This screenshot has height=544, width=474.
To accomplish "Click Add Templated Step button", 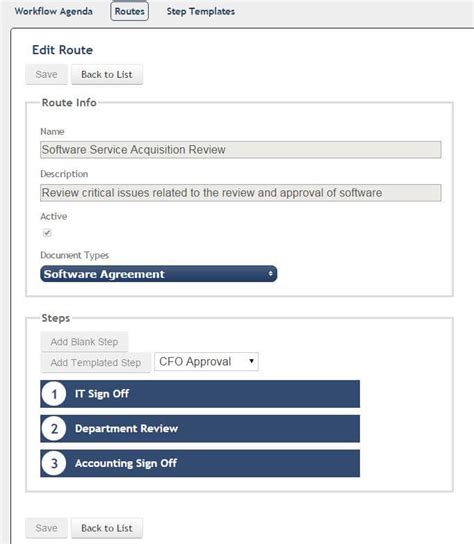I will coord(96,363).
